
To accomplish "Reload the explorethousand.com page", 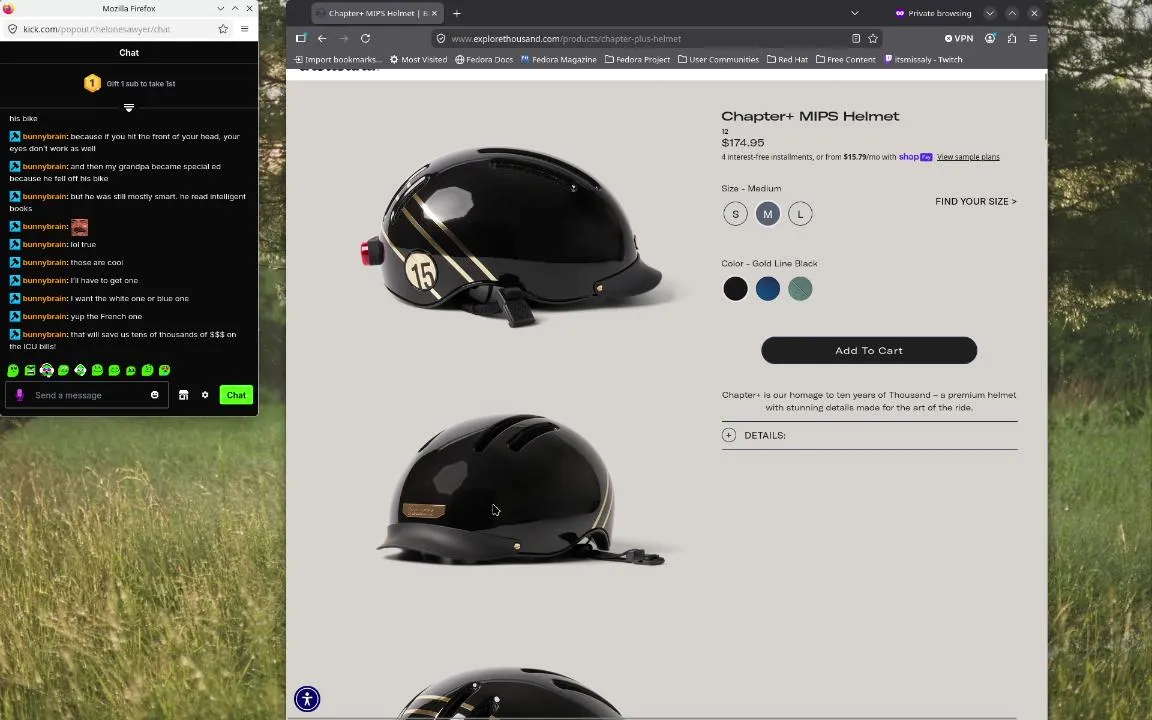I will 365,38.
